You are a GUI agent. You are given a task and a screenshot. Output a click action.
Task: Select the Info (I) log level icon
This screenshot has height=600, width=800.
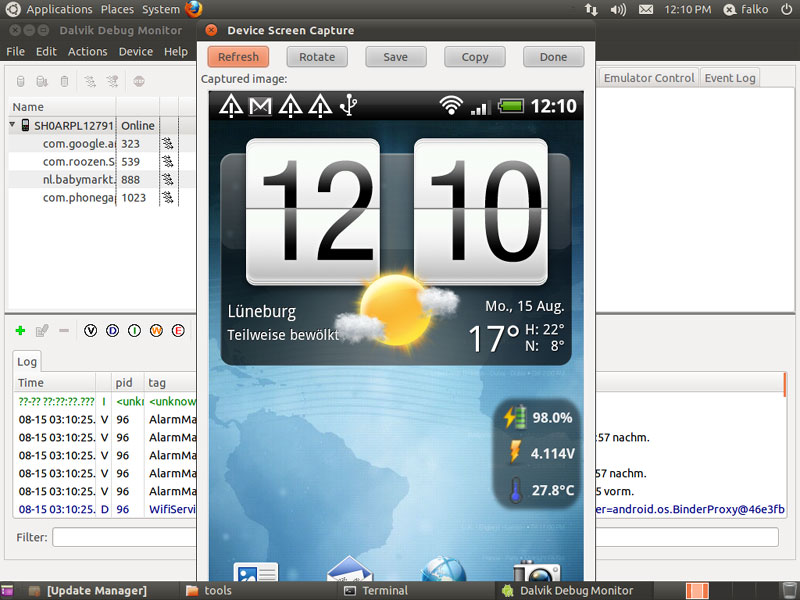(x=135, y=330)
